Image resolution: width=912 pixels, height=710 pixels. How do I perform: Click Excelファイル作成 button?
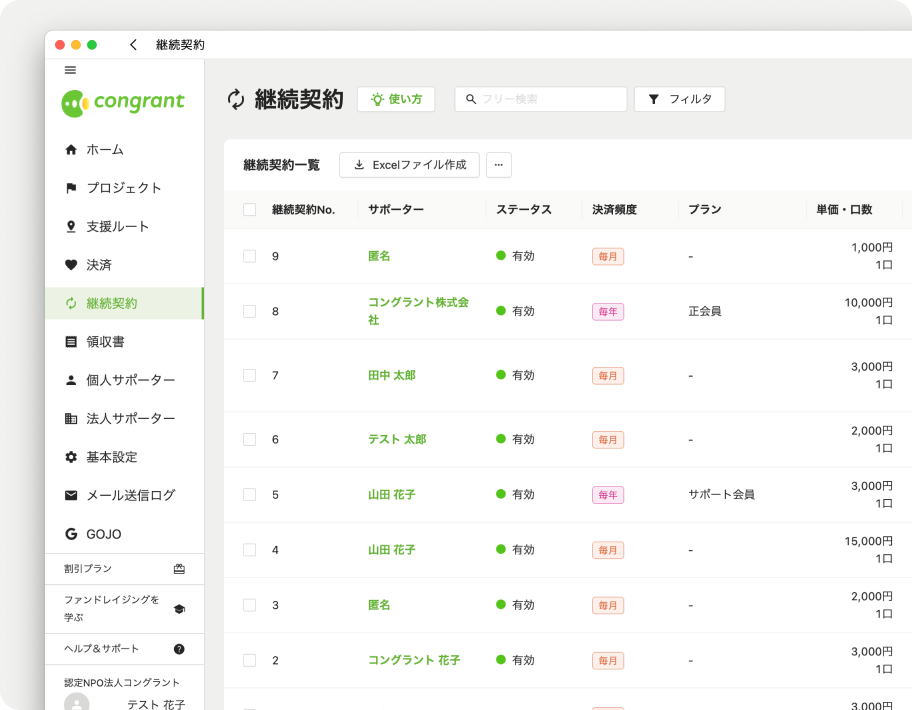pyautogui.click(x=409, y=165)
